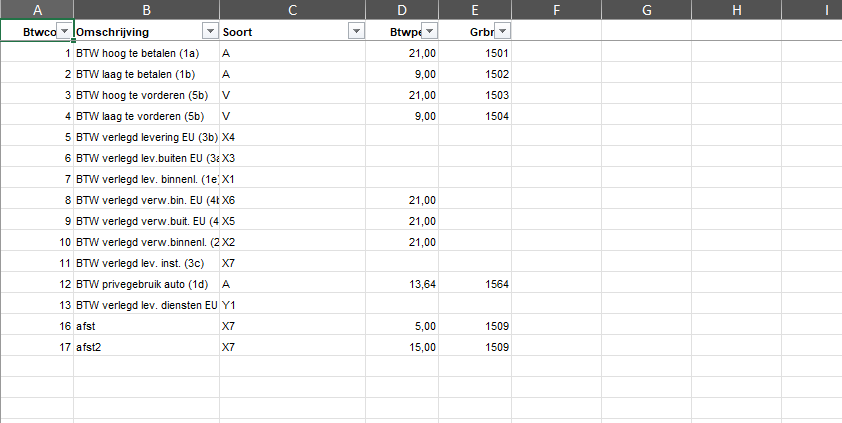Click cell 'BTW verlegd lev. inst. (3c)'

click(x=147, y=263)
